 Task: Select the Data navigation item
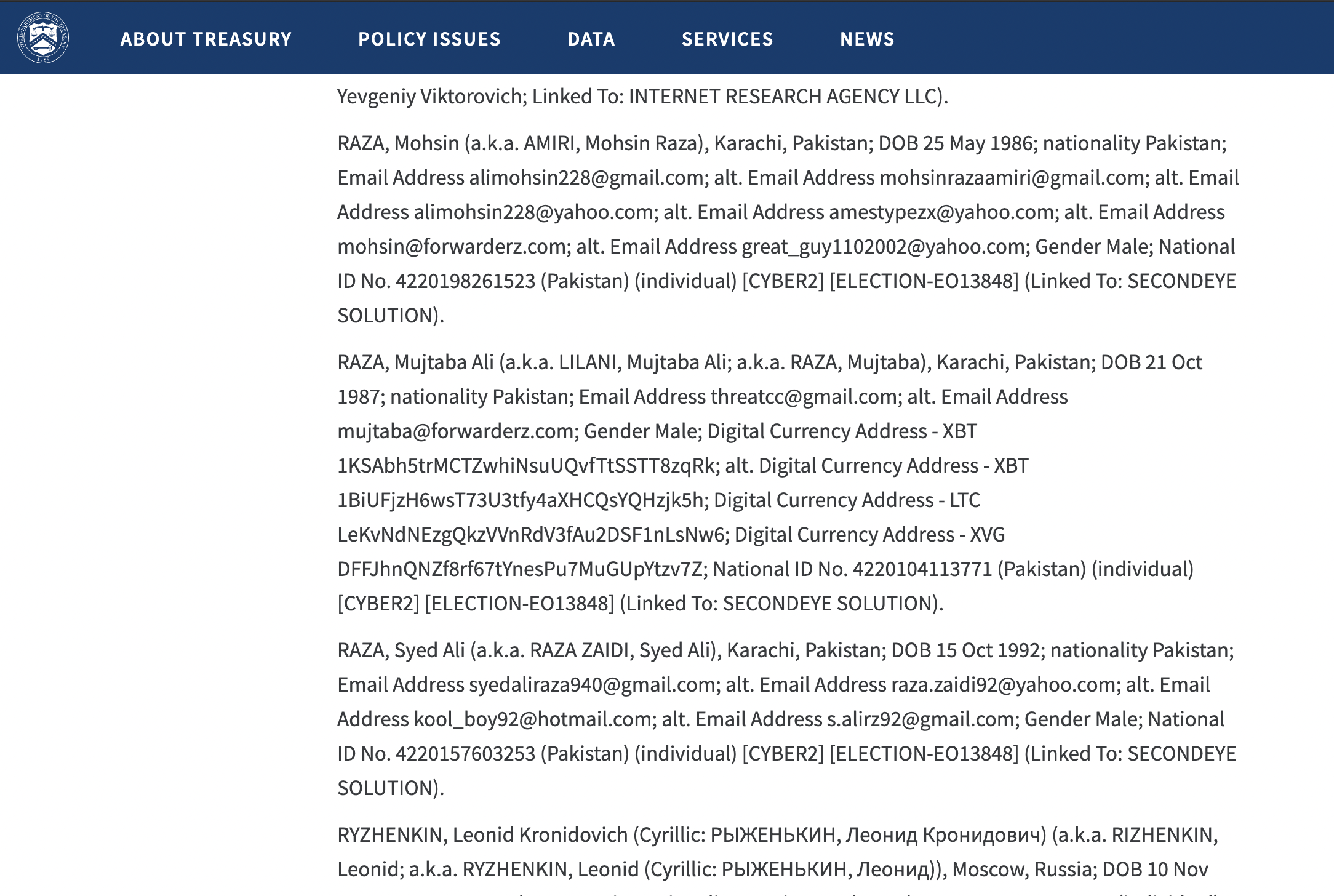point(591,39)
